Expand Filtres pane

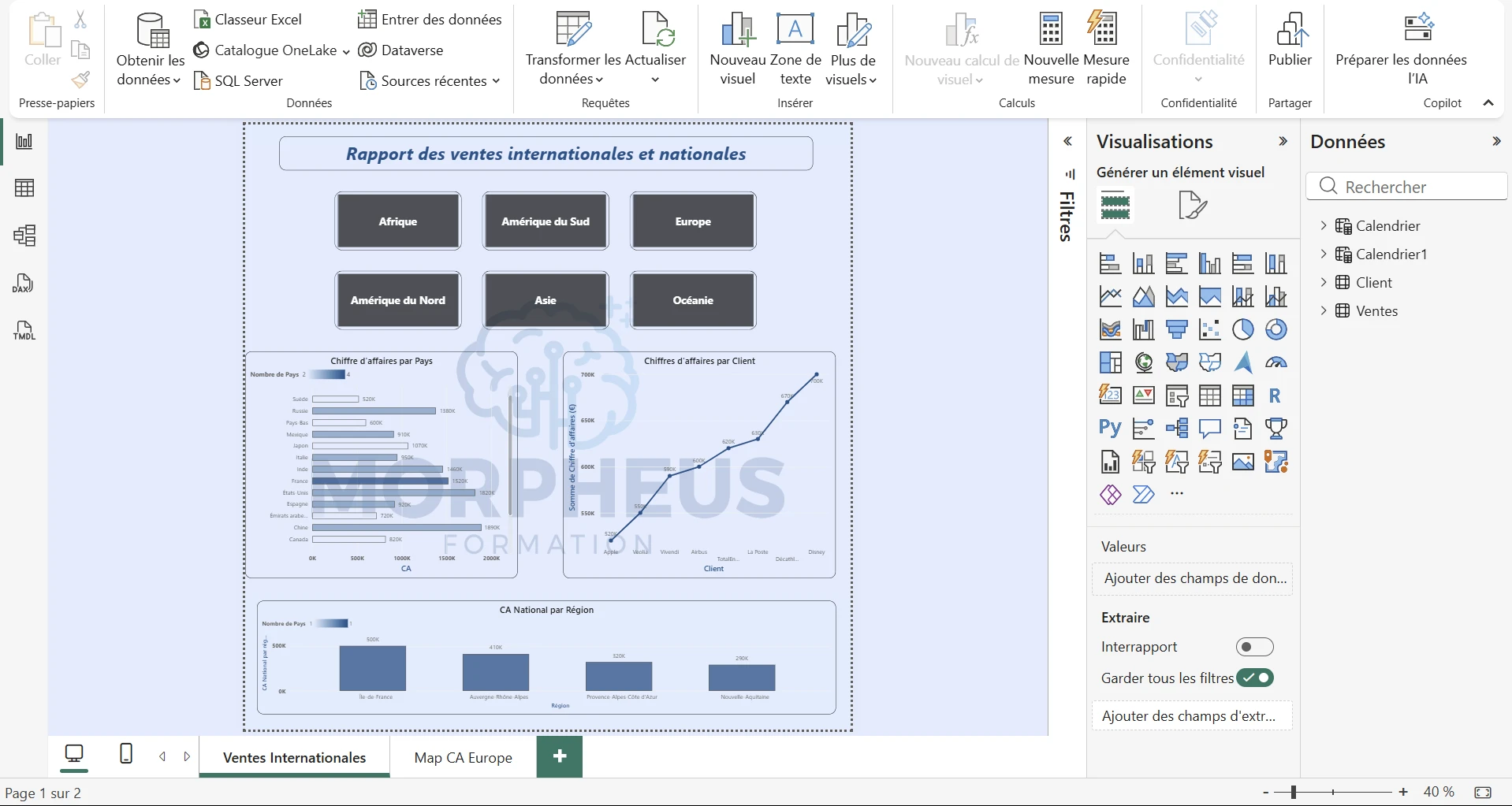[1067, 141]
